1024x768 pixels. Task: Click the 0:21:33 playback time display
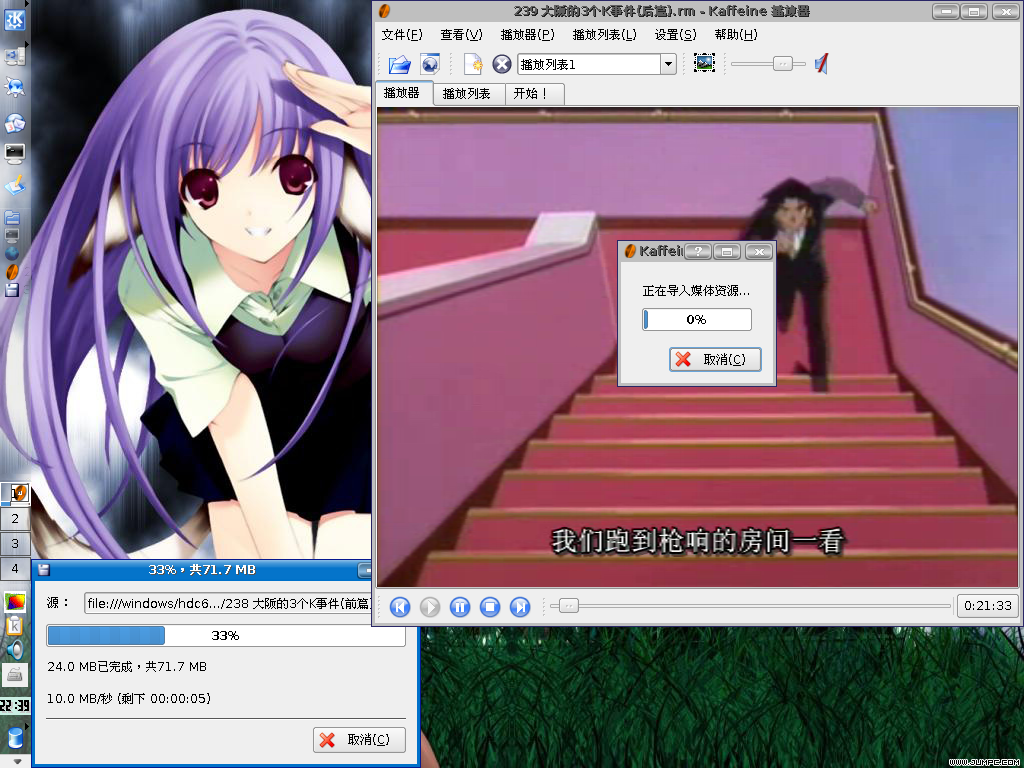987,606
